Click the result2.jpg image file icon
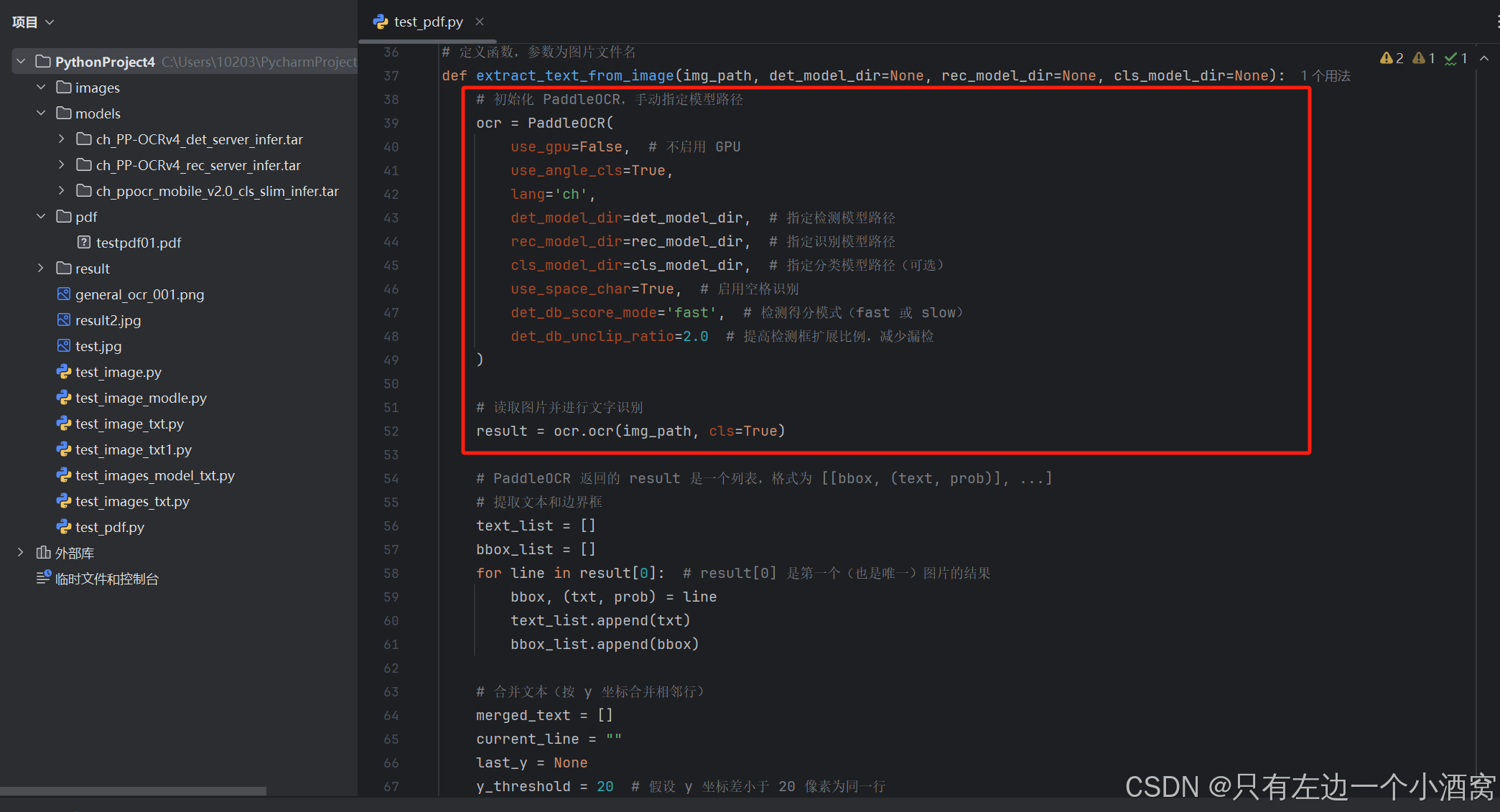 click(64, 320)
